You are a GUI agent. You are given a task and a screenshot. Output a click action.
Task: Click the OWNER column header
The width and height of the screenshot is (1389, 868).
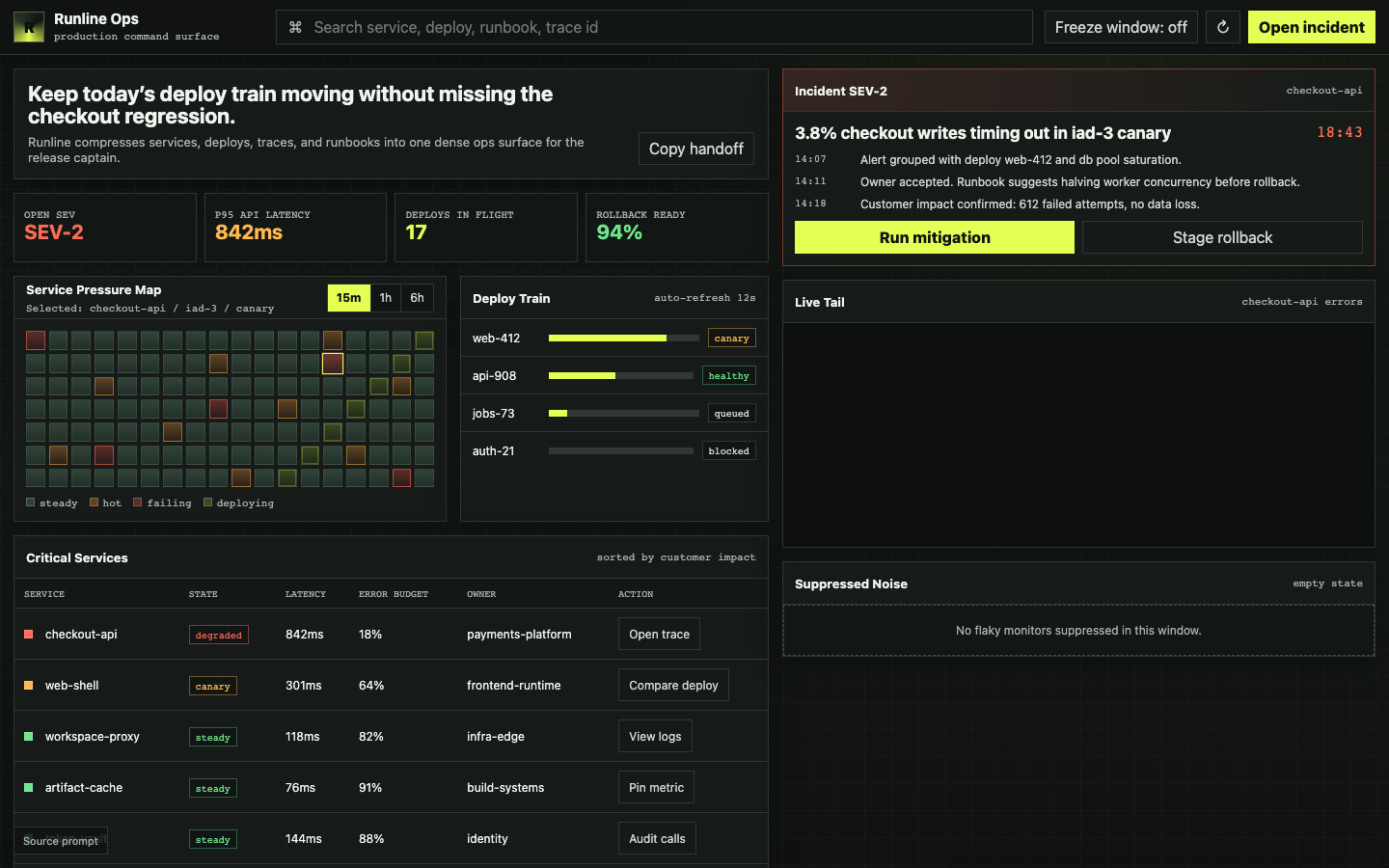pyautogui.click(x=481, y=594)
